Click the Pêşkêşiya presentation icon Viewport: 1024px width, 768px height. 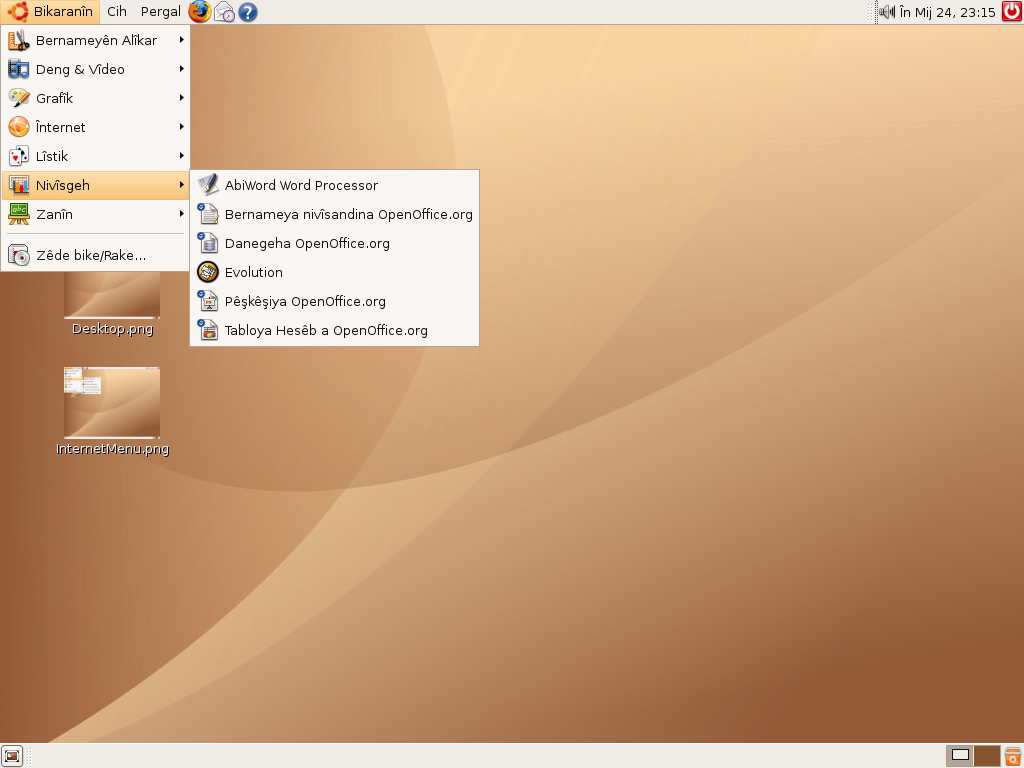[208, 301]
